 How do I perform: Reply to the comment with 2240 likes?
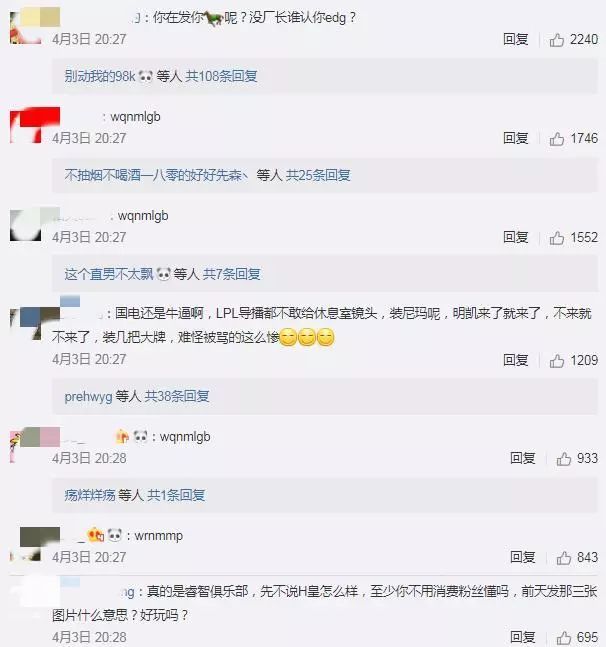(x=516, y=40)
